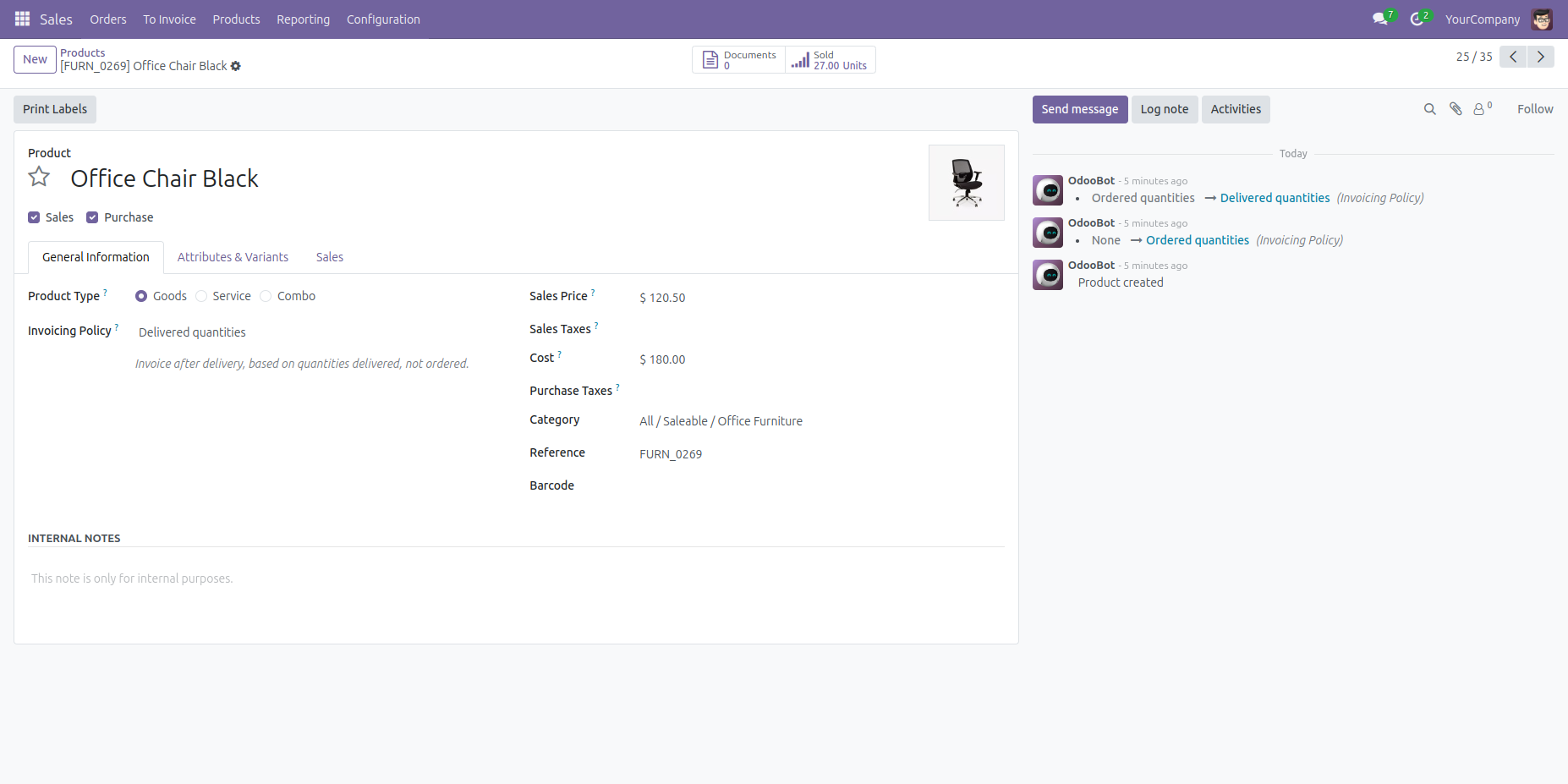Select the Service product type
Image resolution: width=1568 pixels, height=784 pixels.
(x=201, y=296)
